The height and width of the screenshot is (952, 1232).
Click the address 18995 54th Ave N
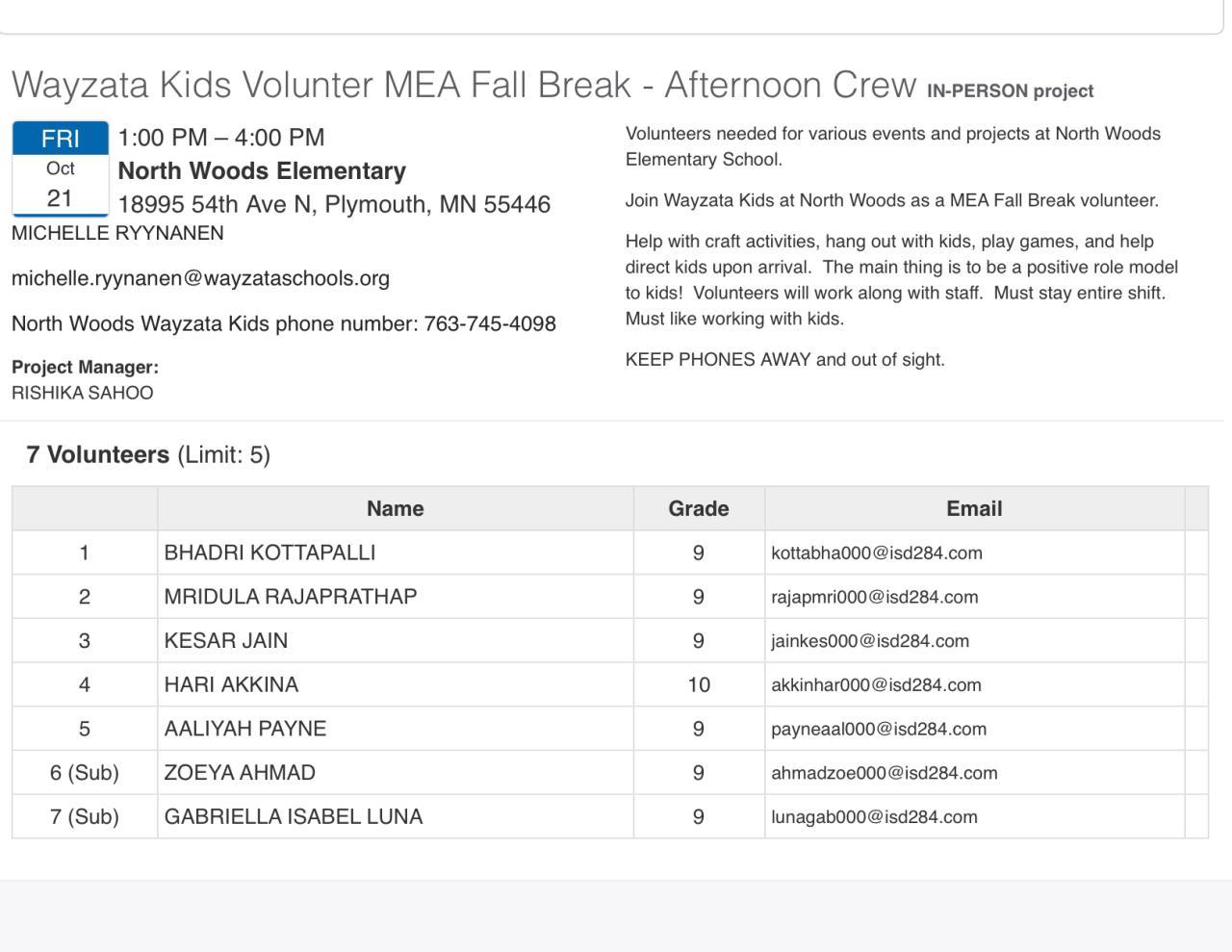[334, 204]
